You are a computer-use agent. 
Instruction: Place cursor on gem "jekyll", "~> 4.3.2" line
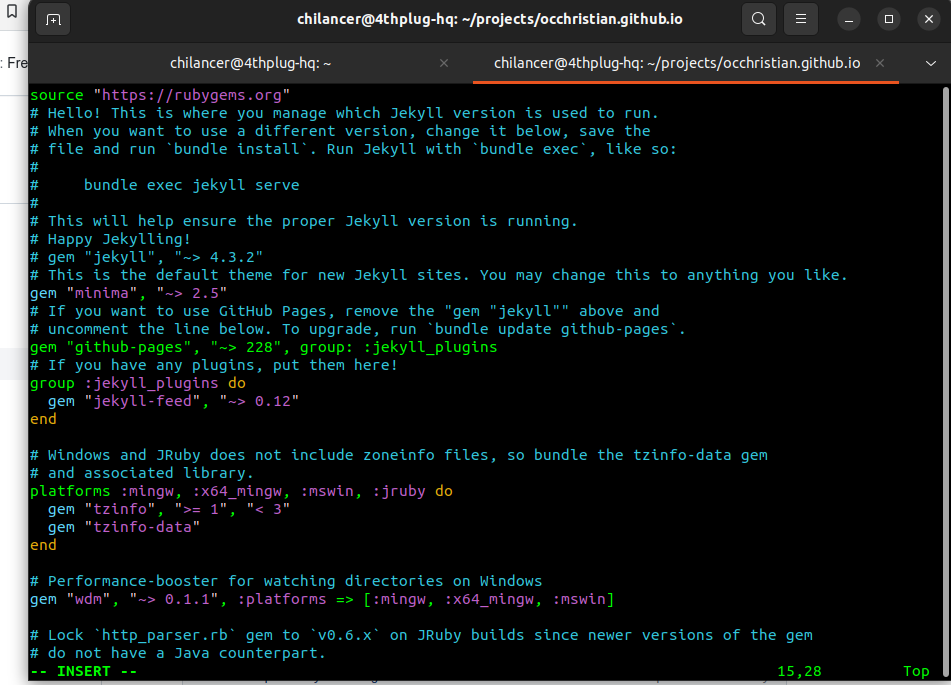[x=147, y=257]
